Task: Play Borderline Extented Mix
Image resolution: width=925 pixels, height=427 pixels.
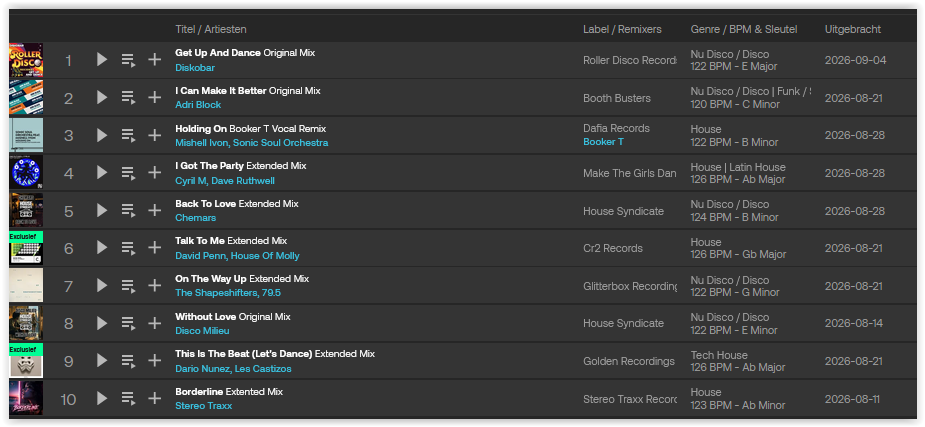Action: [x=102, y=398]
